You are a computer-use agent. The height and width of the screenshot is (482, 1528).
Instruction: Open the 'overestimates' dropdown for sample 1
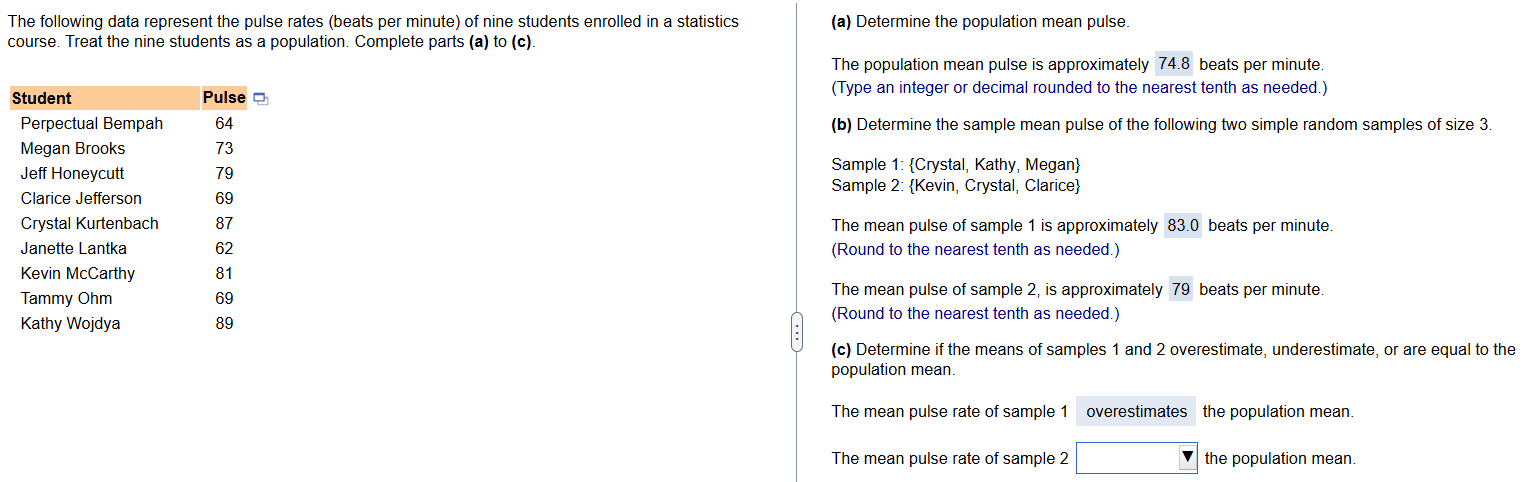[1136, 411]
